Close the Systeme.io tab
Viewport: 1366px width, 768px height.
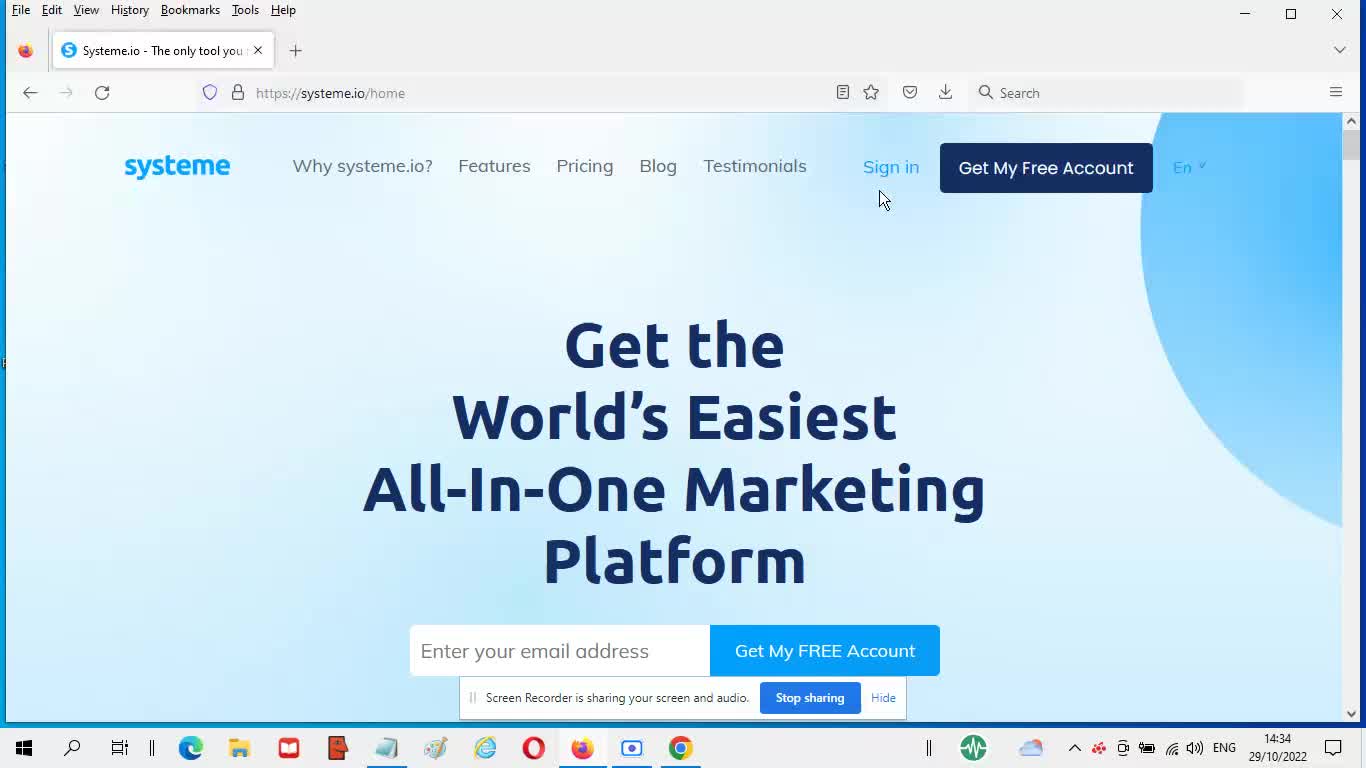coord(258,50)
